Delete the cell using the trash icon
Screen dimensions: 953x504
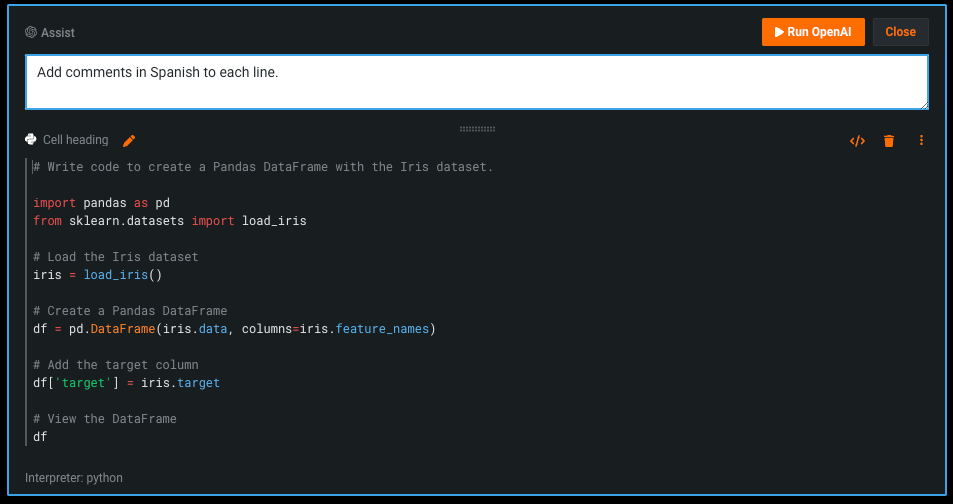[889, 141]
